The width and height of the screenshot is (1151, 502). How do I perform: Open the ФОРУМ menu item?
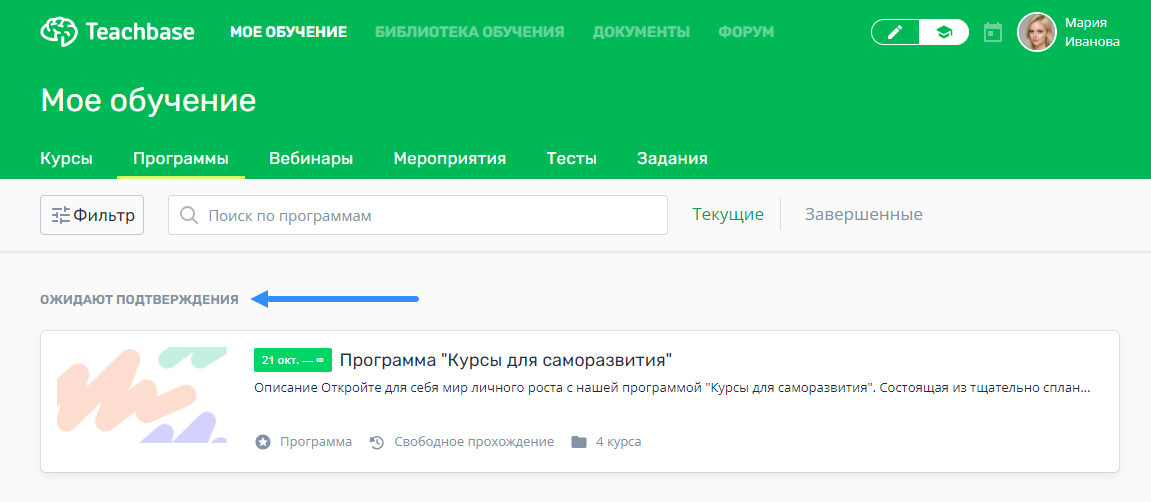(x=747, y=32)
